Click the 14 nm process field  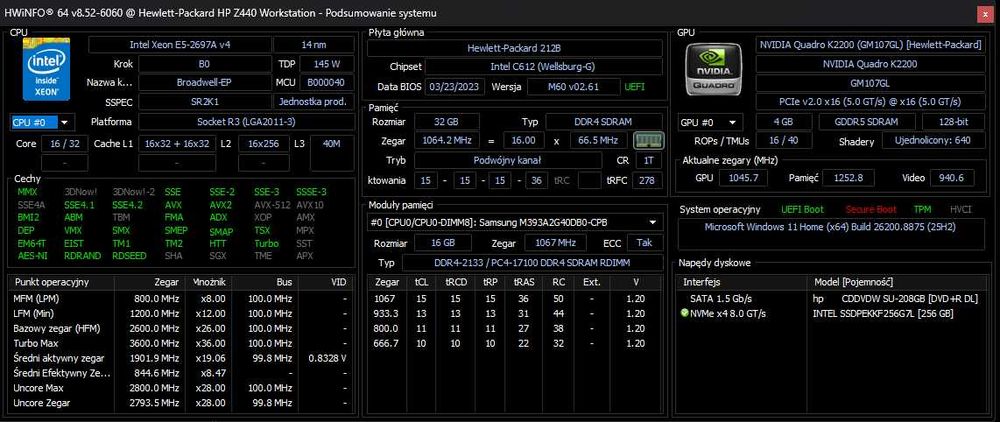pyautogui.click(x=314, y=45)
